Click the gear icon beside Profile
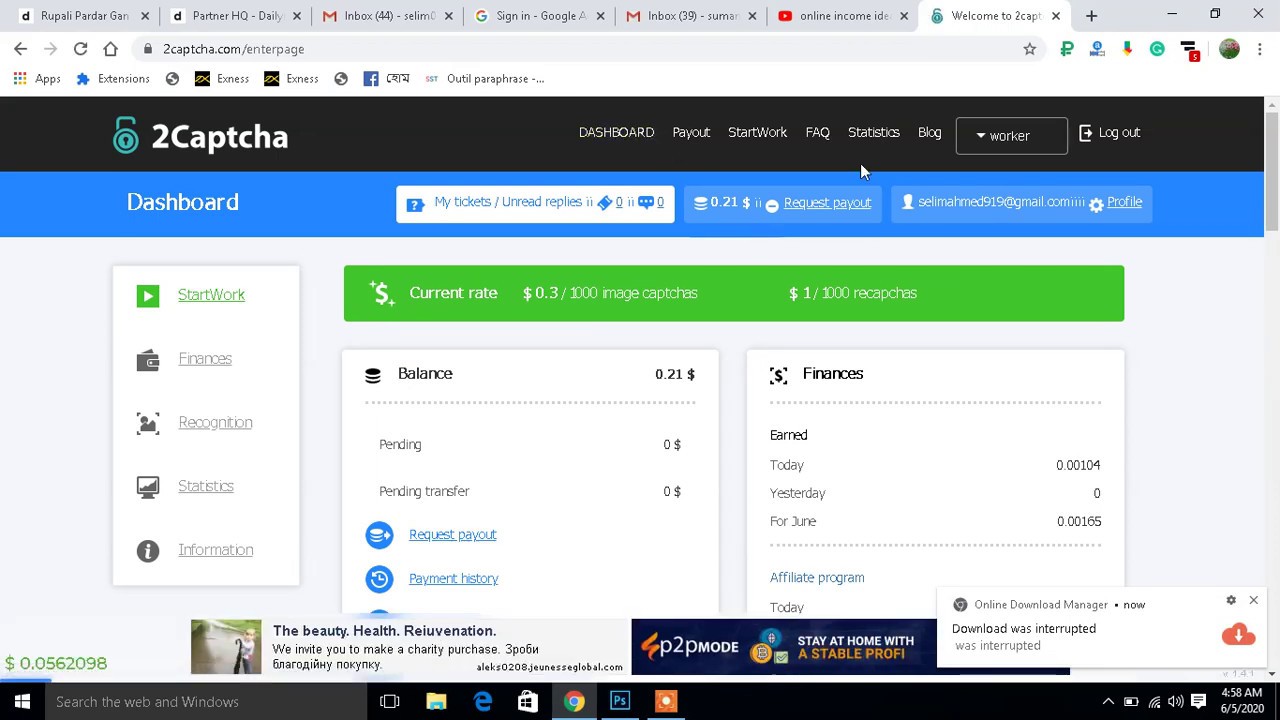The width and height of the screenshot is (1280, 720). [x=1096, y=204]
